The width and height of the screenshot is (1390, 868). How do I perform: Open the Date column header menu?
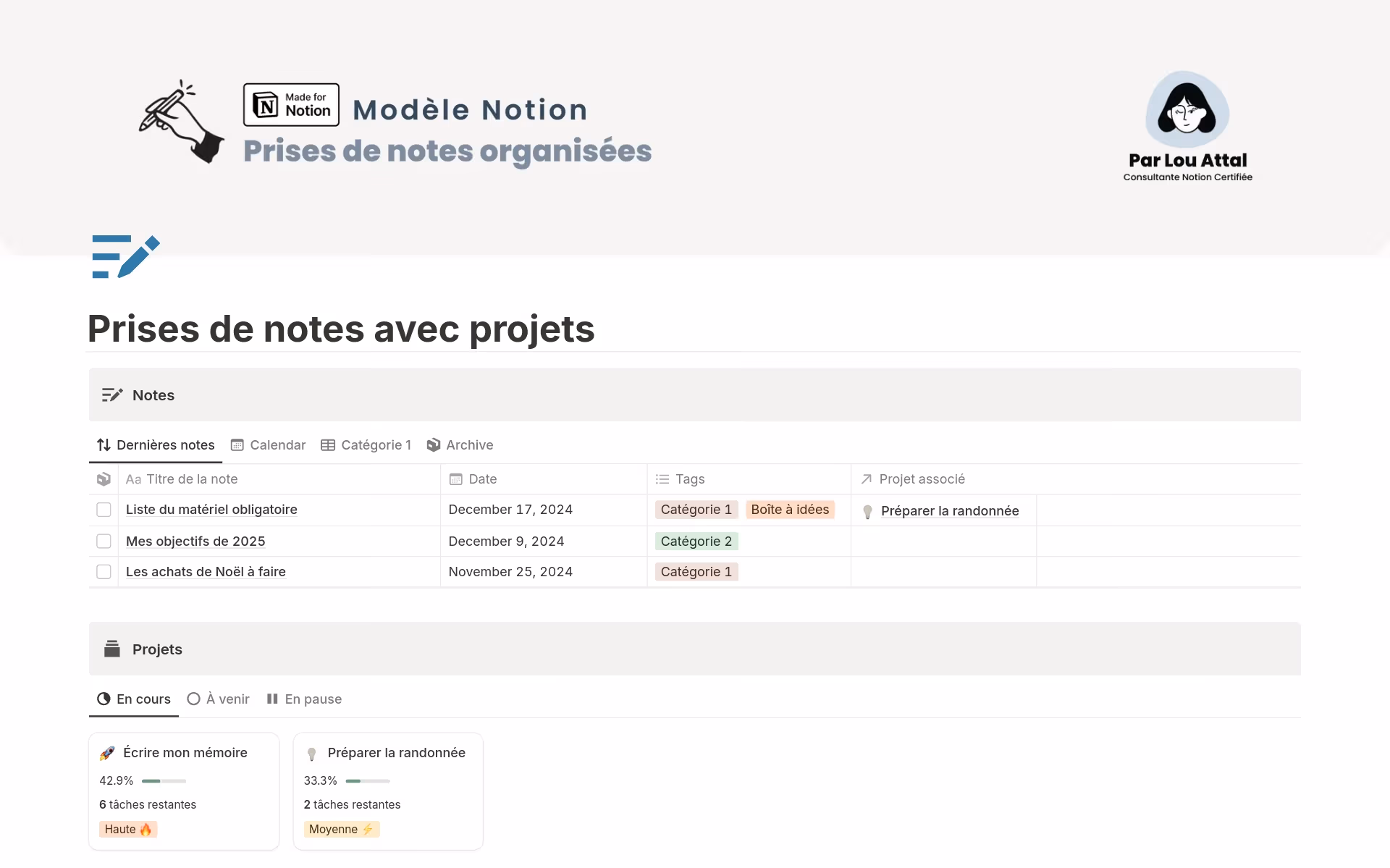click(x=482, y=479)
